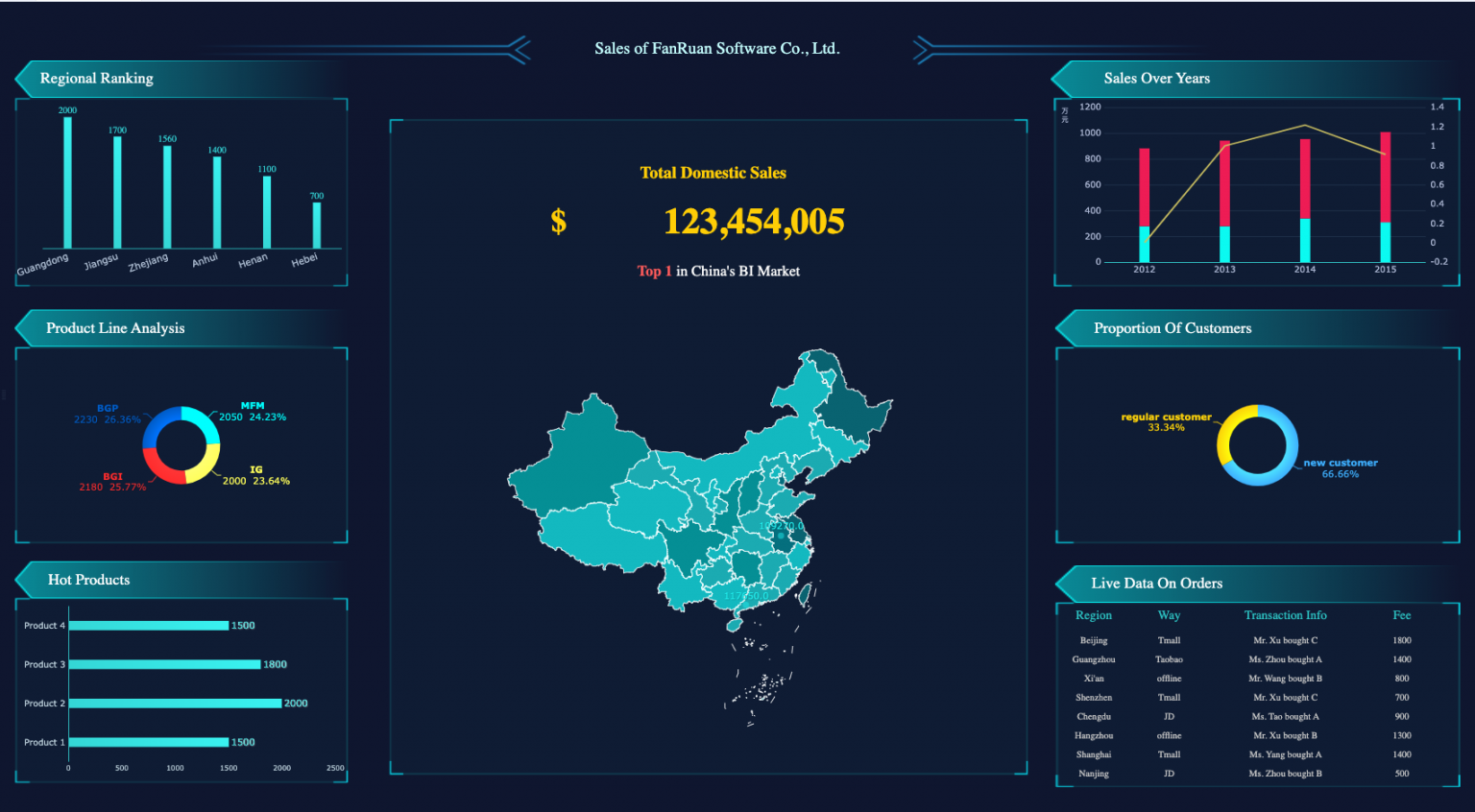
Task: Click the Guangdong bar in Regional Ranking
Action: [x=67, y=182]
